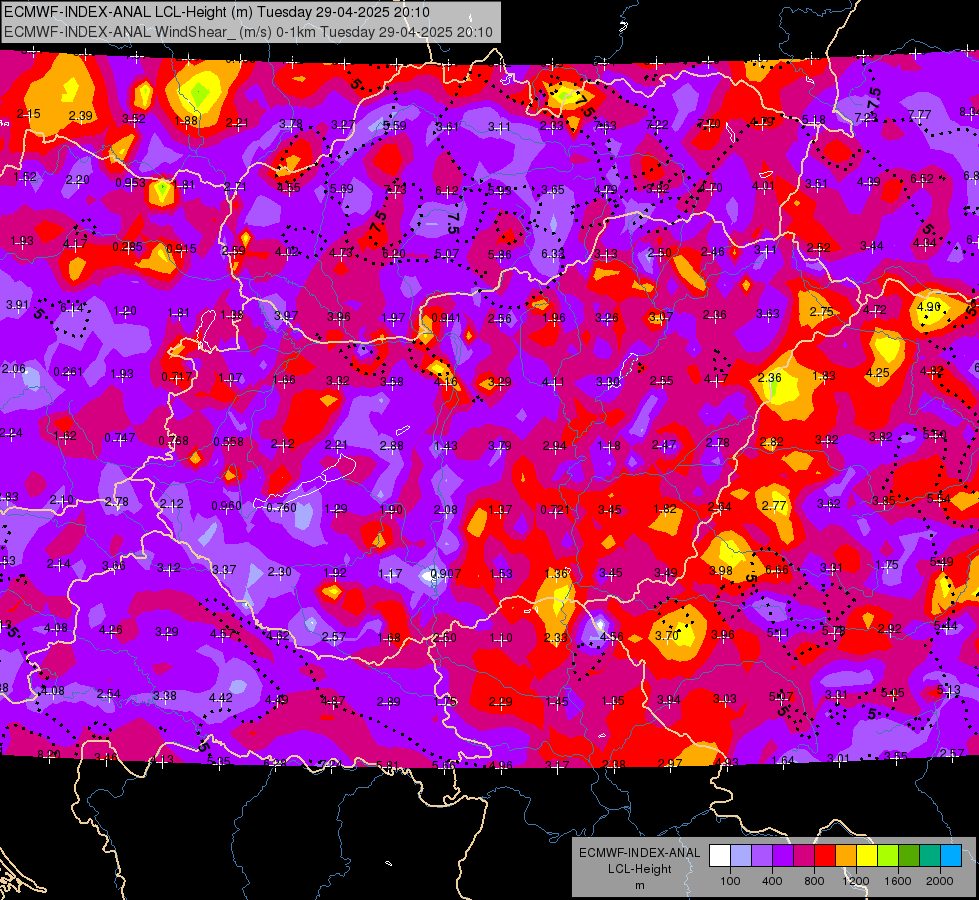This screenshot has width=979, height=900.
Task: Click the wind shear value 0.747
Action: tap(119, 437)
